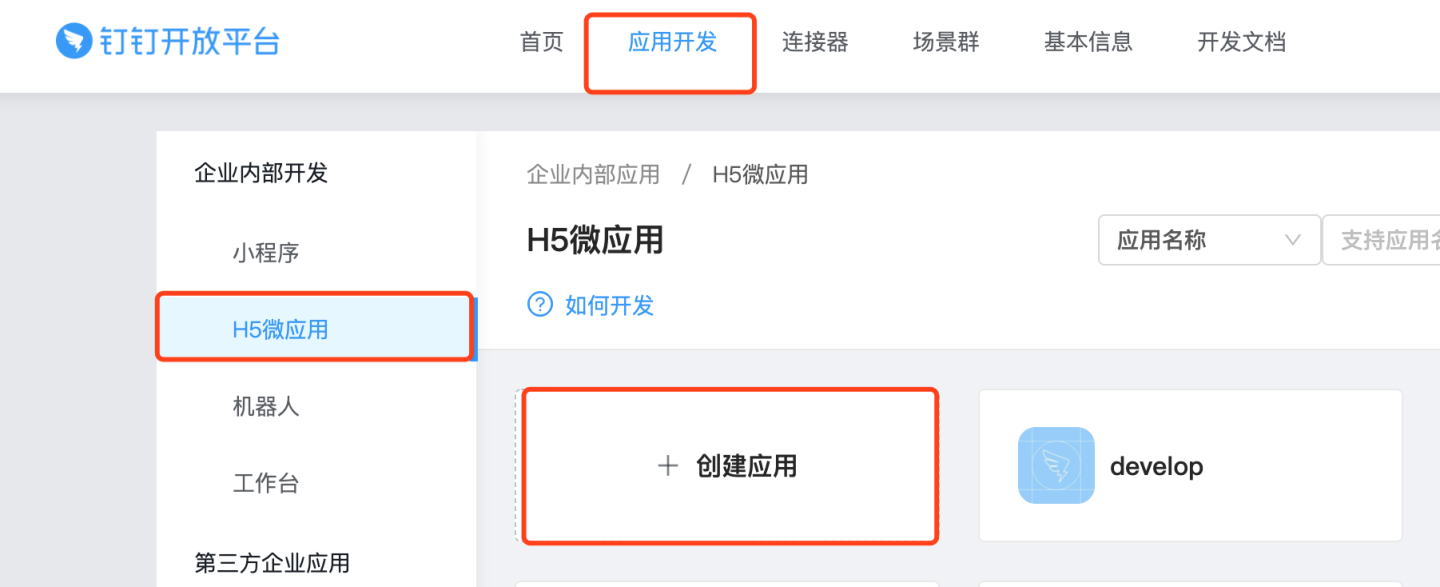Click the DingTalk logo icon

pyautogui.click(x=74, y=42)
